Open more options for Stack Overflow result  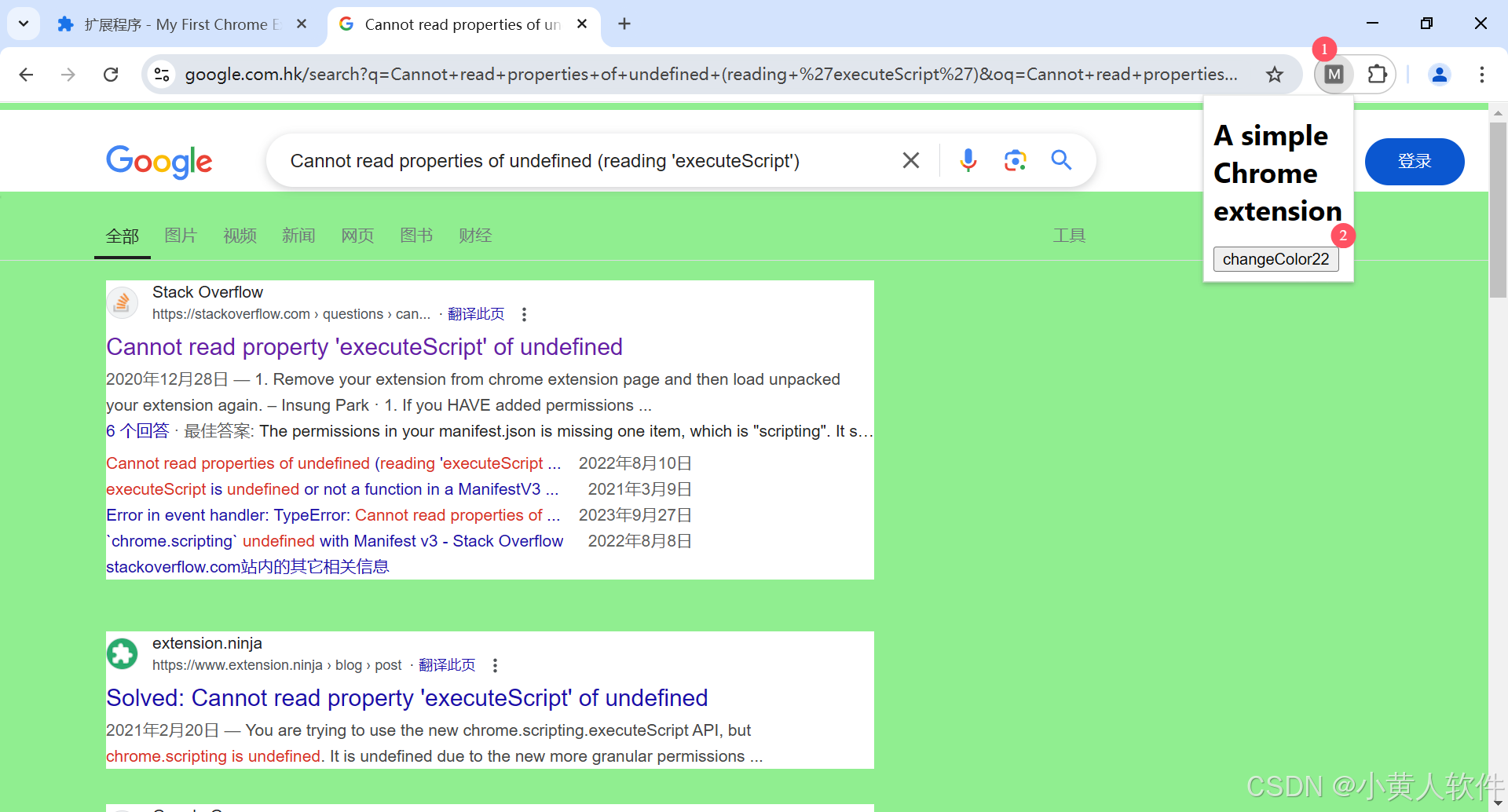pos(524,314)
